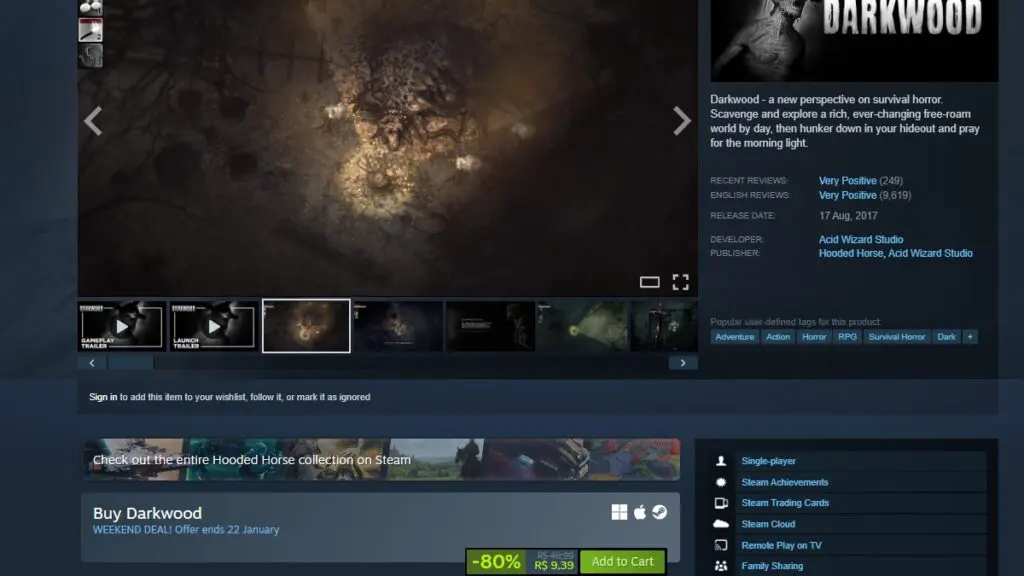Click Add to Cart for Darkwood
Image resolution: width=1024 pixels, height=576 pixels.
pyautogui.click(x=622, y=561)
